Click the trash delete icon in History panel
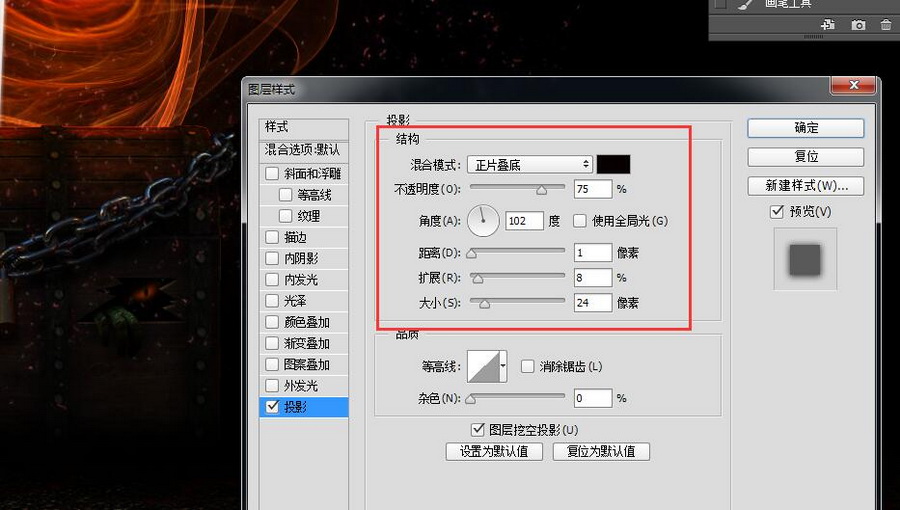 [886, 25]
